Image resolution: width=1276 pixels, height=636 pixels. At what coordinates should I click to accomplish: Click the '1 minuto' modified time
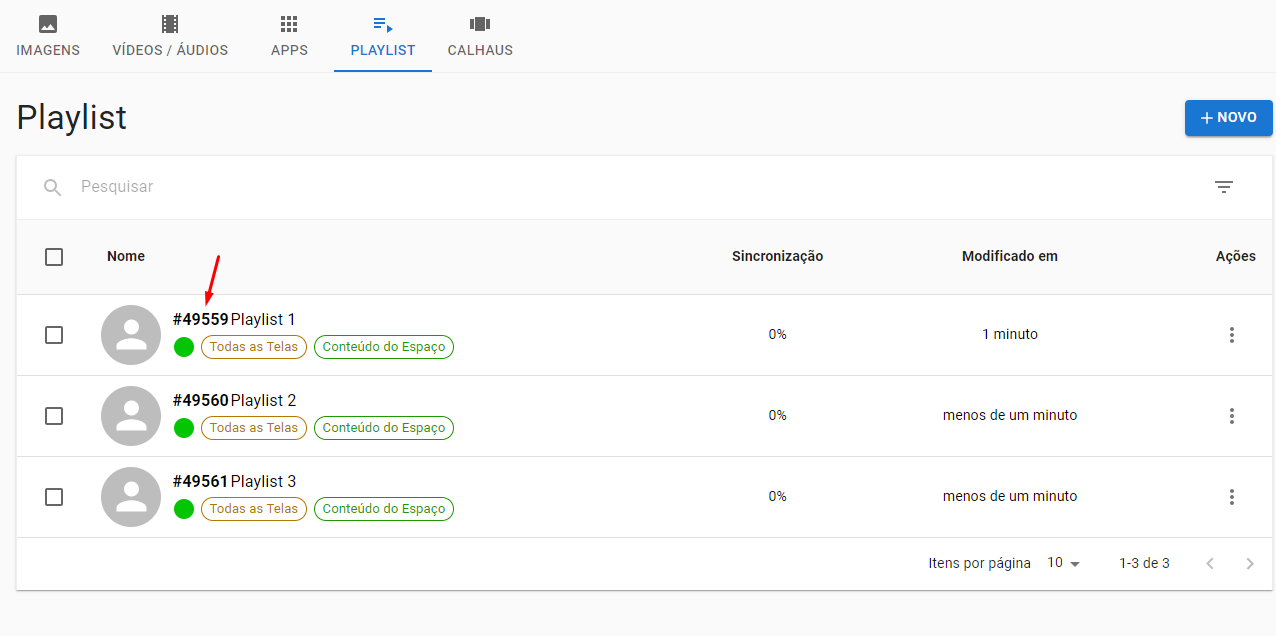1010,335
